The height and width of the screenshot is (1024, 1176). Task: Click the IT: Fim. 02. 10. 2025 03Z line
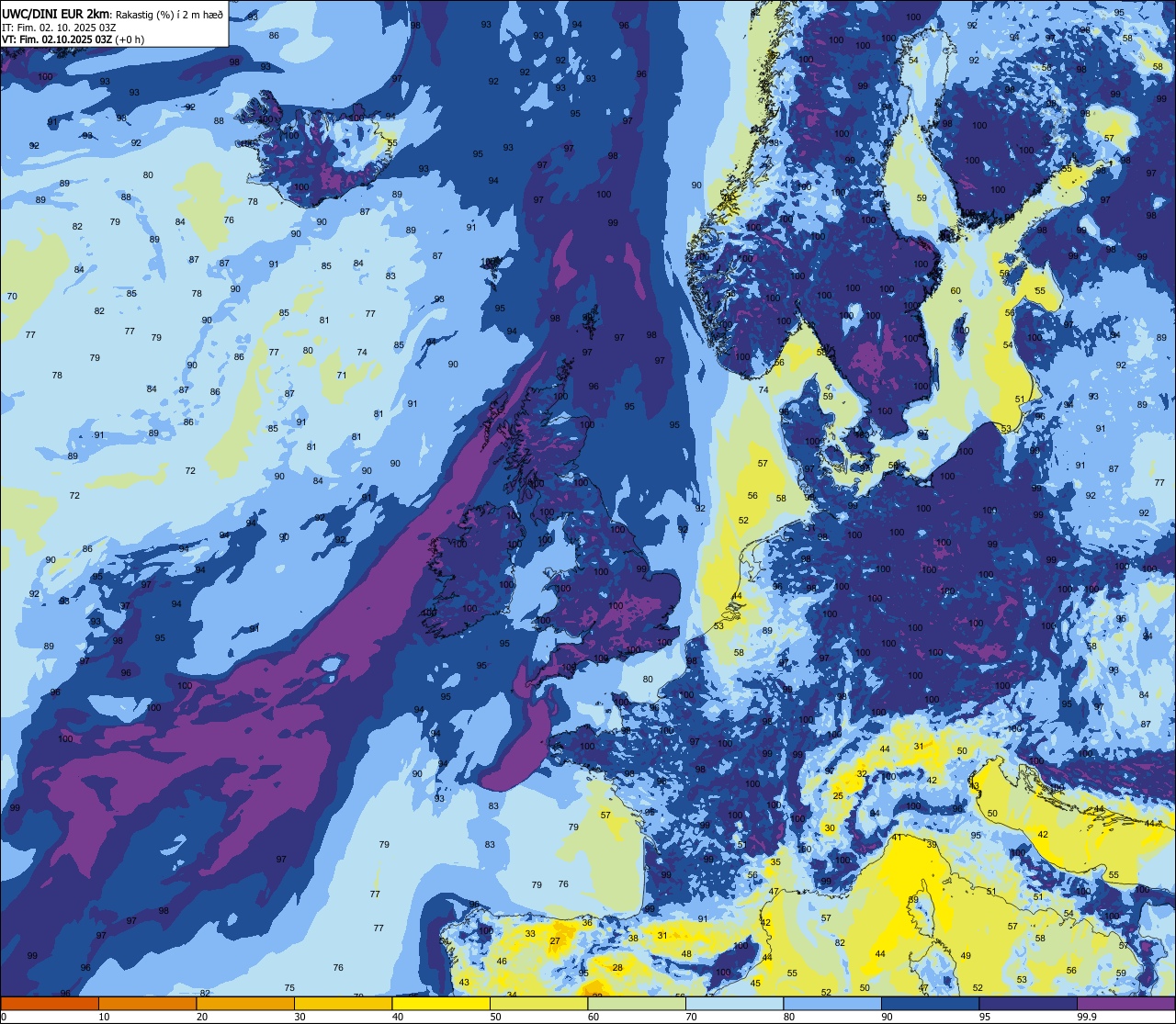tap(59, 28)
